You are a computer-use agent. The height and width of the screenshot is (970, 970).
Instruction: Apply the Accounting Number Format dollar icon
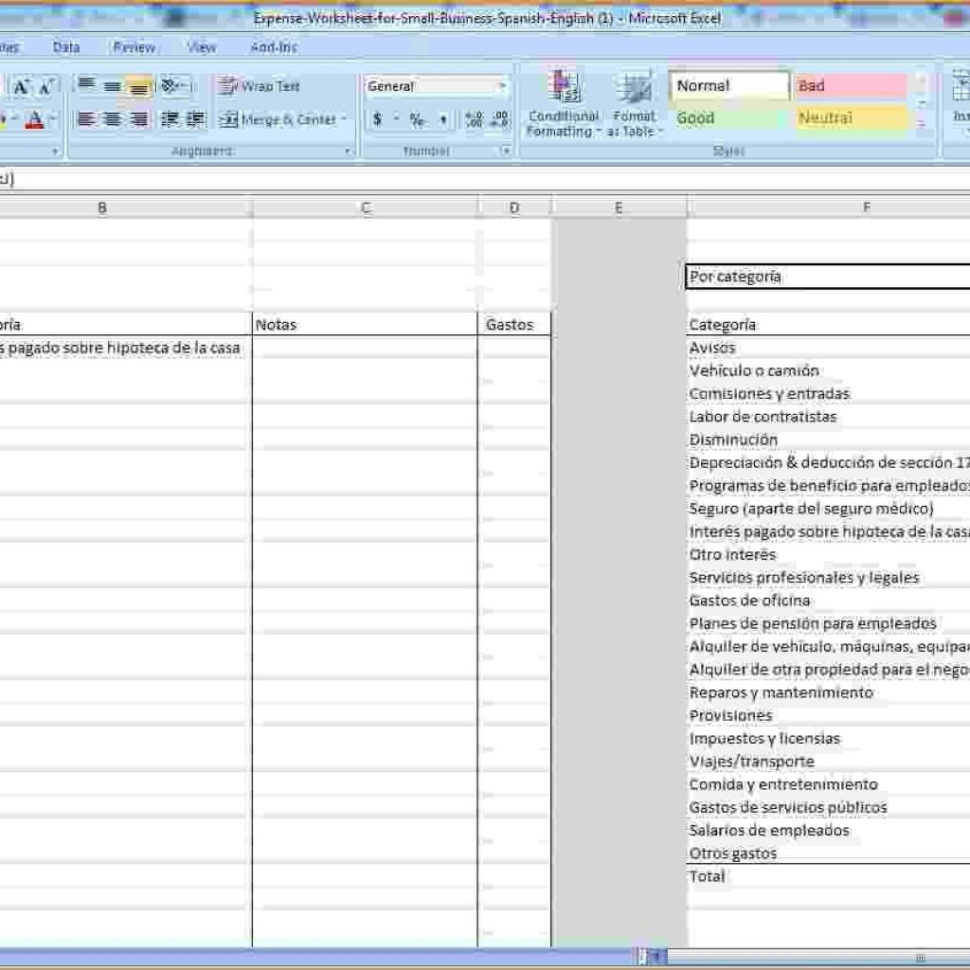377,118
